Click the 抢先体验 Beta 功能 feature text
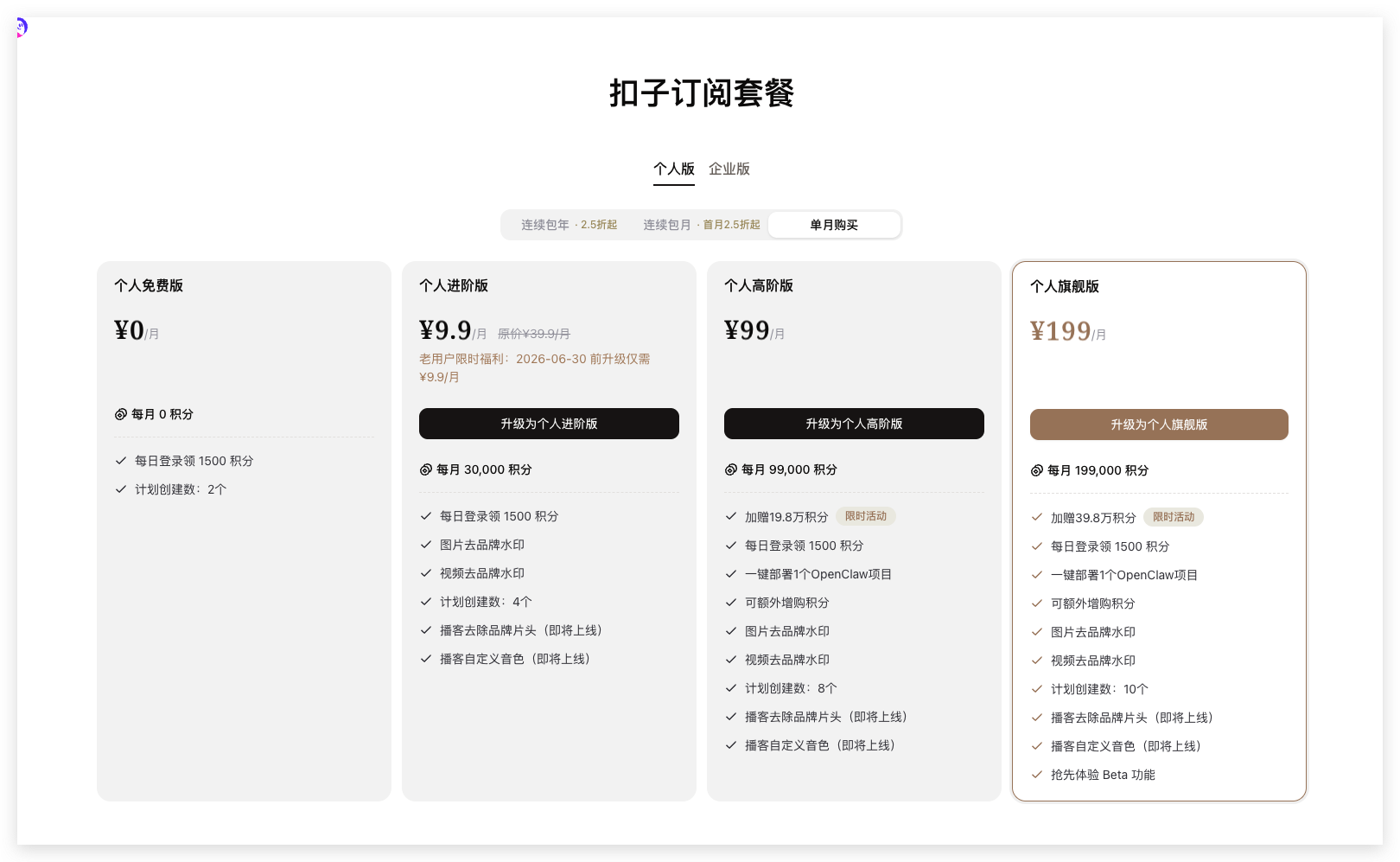 pos(1103,775)
